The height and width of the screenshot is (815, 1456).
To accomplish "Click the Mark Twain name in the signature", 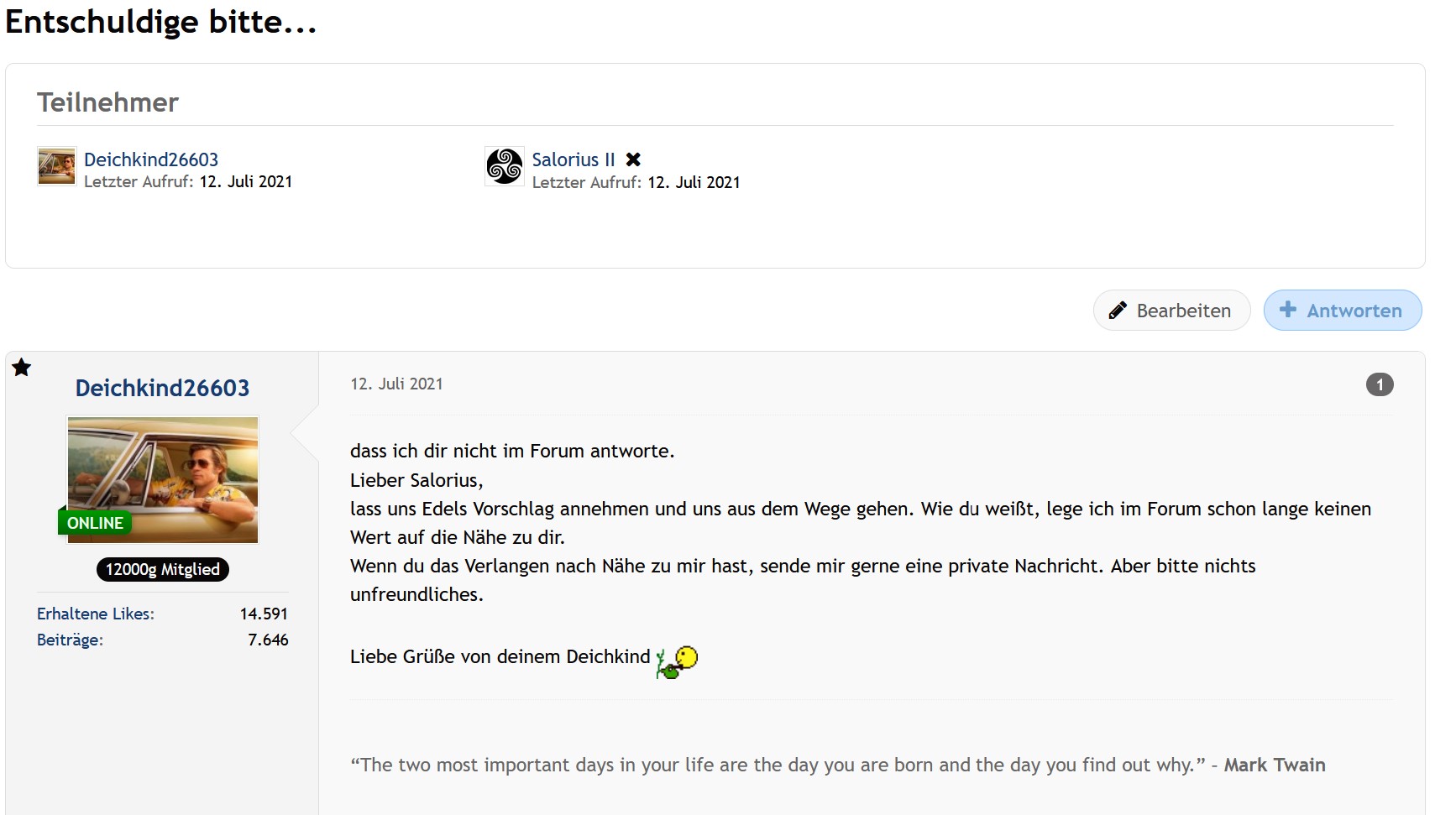I will click(1274, 765).
